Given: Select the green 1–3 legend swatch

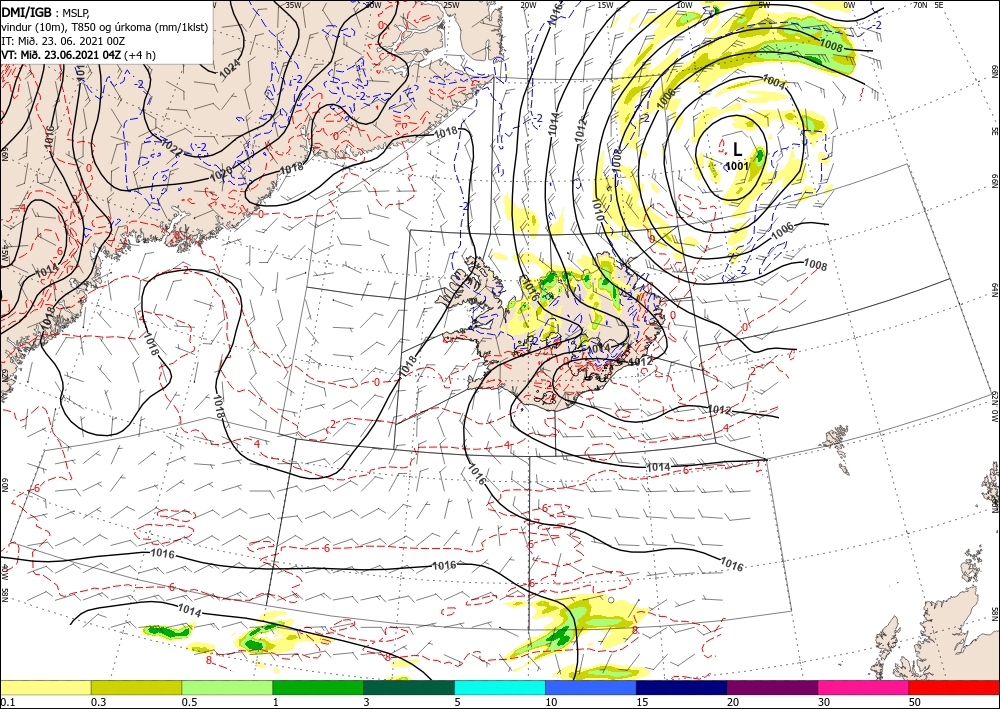Looking at the screenshot, I should (318, 687).
